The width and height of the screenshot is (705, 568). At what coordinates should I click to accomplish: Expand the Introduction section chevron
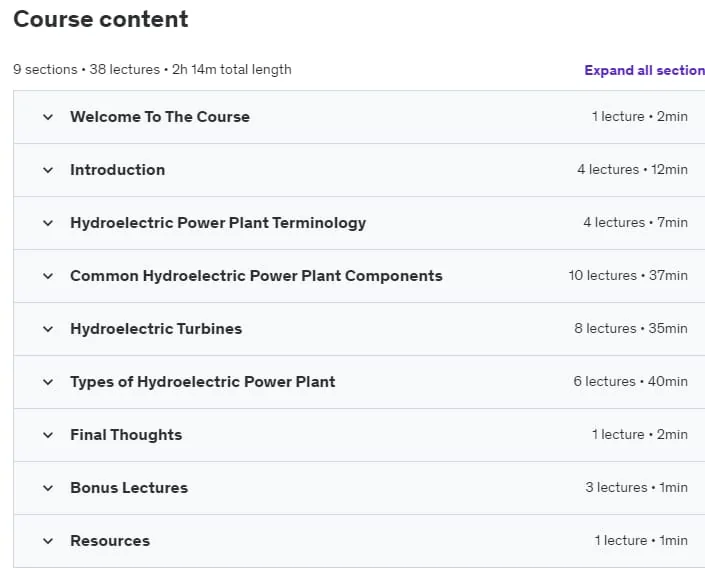(x=48, y=170)
